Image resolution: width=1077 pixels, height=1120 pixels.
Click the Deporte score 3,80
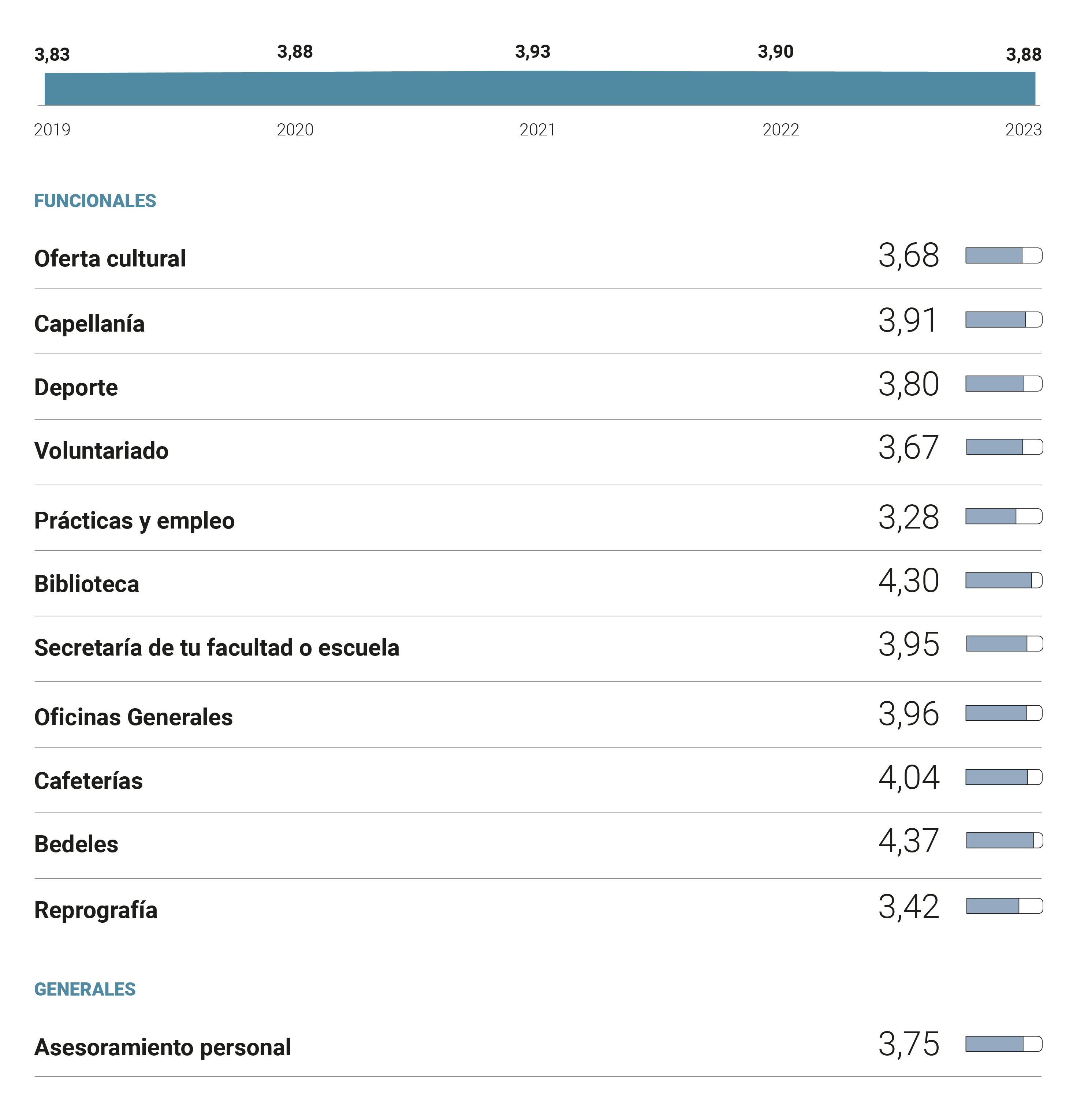pyautogui.click(x=908, y=384)
